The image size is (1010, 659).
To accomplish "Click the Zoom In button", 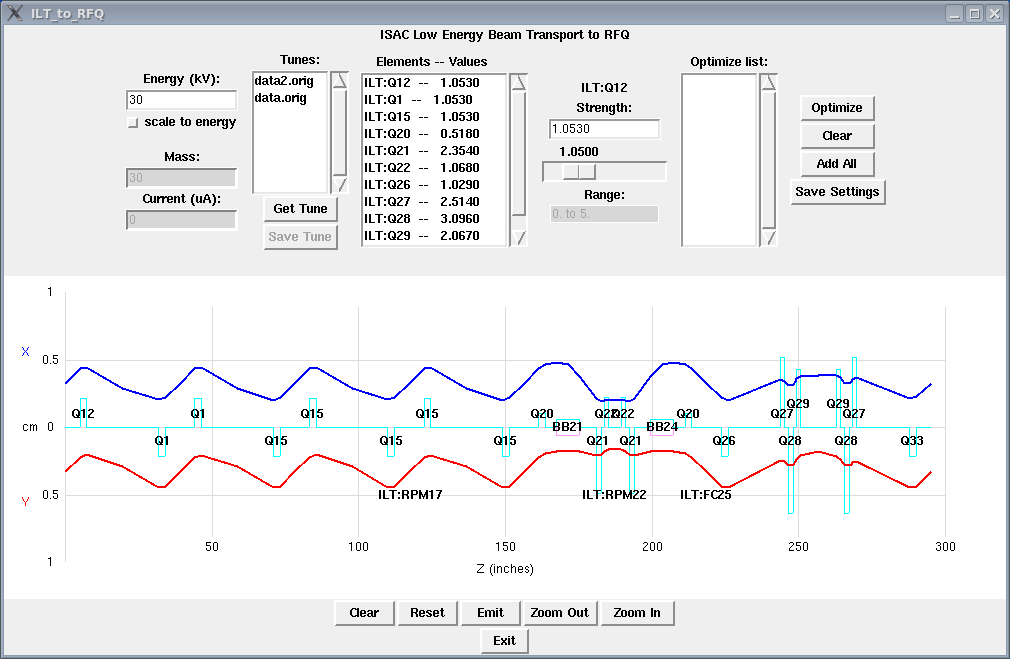I will (x=637, y=613).
